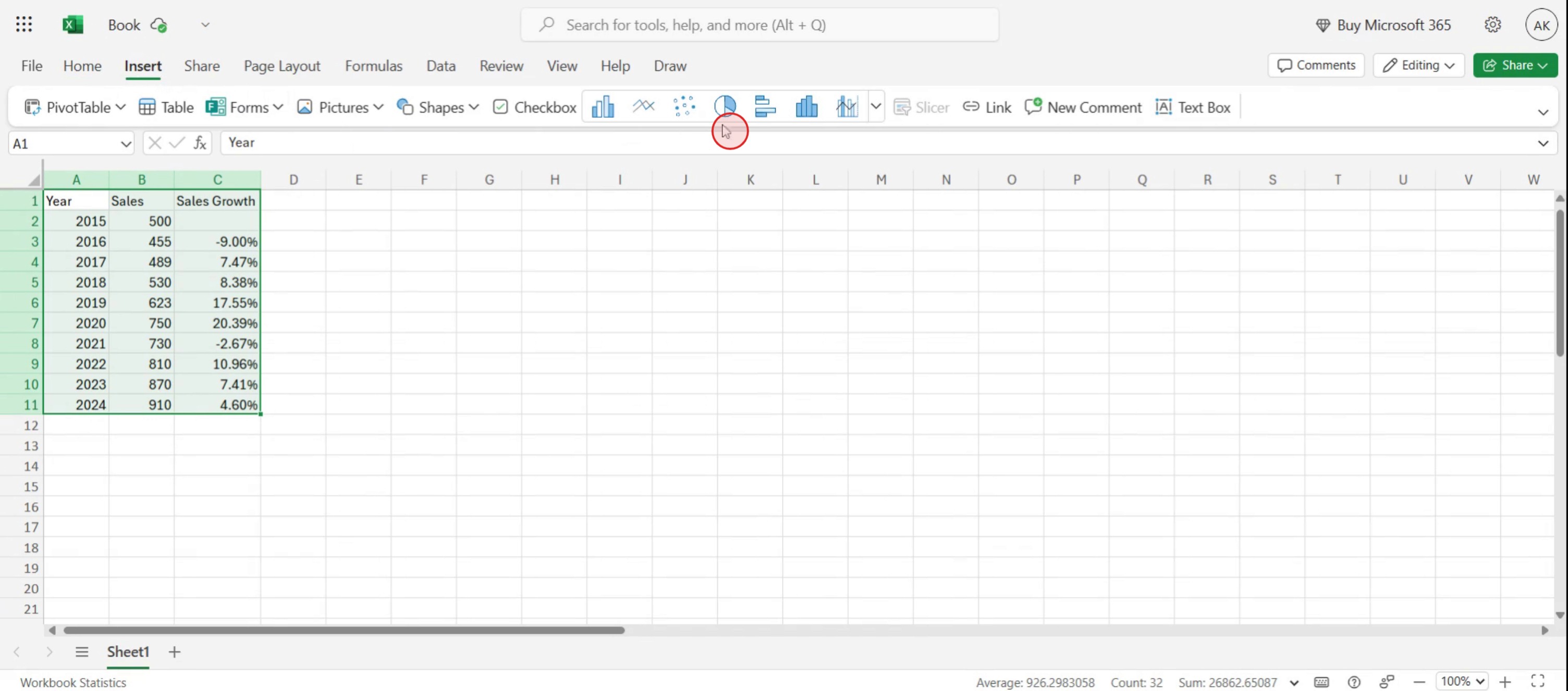Insert a column chart from ribbon
This screenshot has width=1568, height=691.
603,107
